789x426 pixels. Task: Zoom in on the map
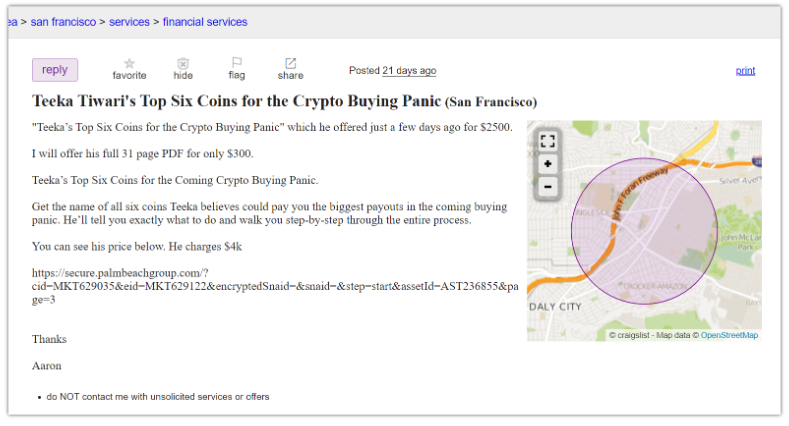pos(547,164)
